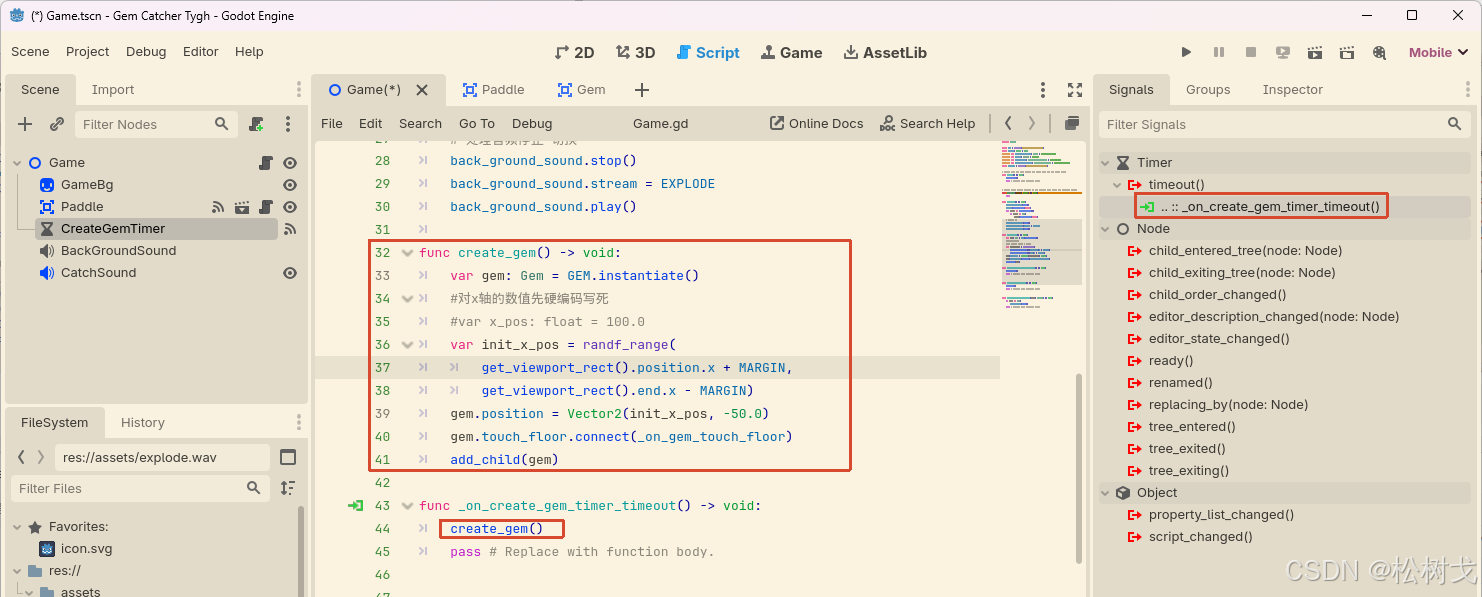
Task: Open the Paddle scene in the editor
Action: point(242,207)
